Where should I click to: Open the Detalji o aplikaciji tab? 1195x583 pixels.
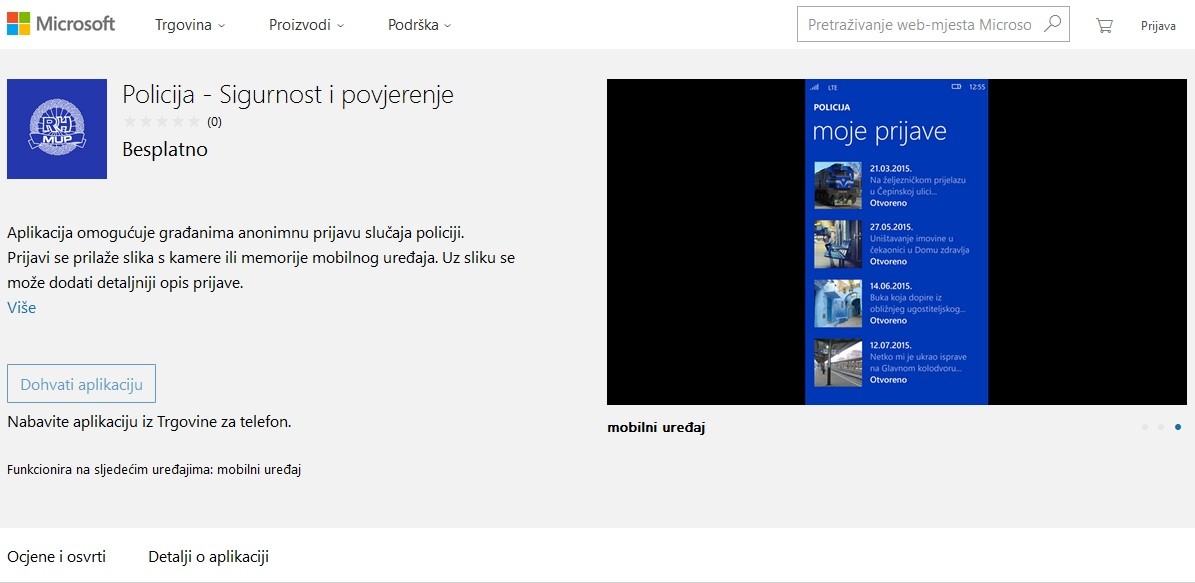coord(208,556)
